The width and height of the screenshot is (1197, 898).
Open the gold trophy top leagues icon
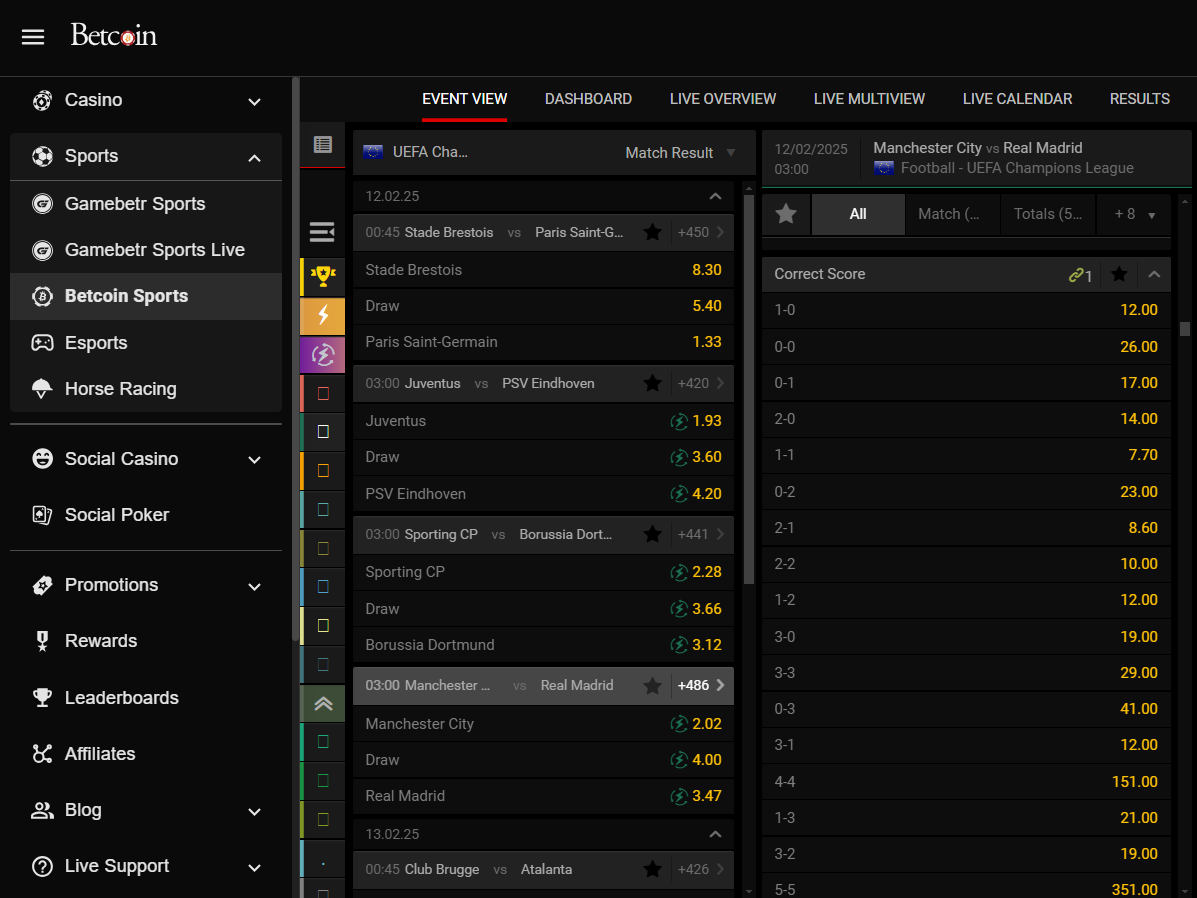(x=322, y=277)
